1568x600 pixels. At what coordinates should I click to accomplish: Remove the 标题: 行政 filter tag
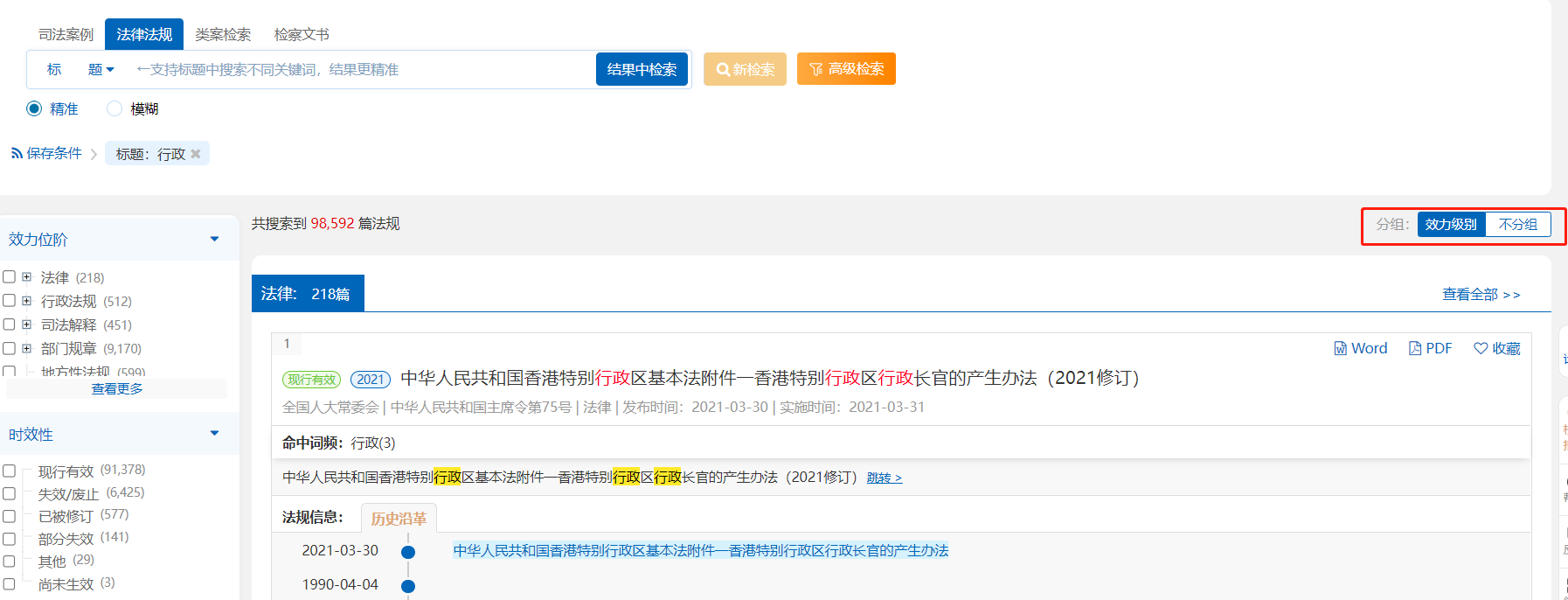point(196,154)
